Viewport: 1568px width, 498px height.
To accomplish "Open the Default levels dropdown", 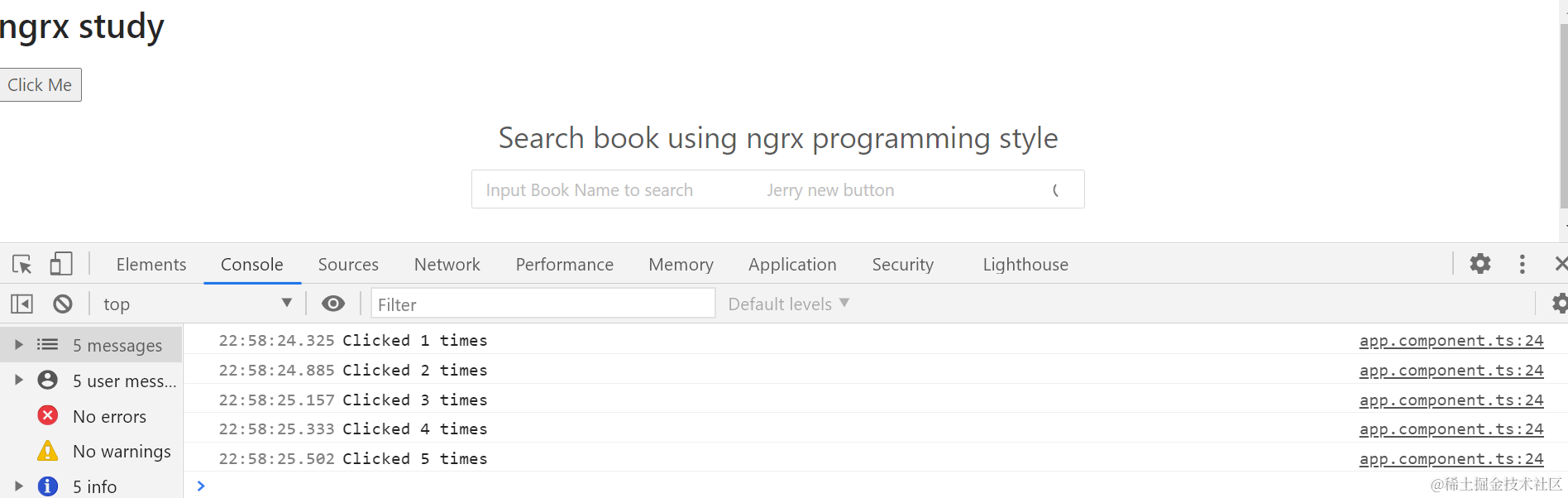I will click(788, 304).
